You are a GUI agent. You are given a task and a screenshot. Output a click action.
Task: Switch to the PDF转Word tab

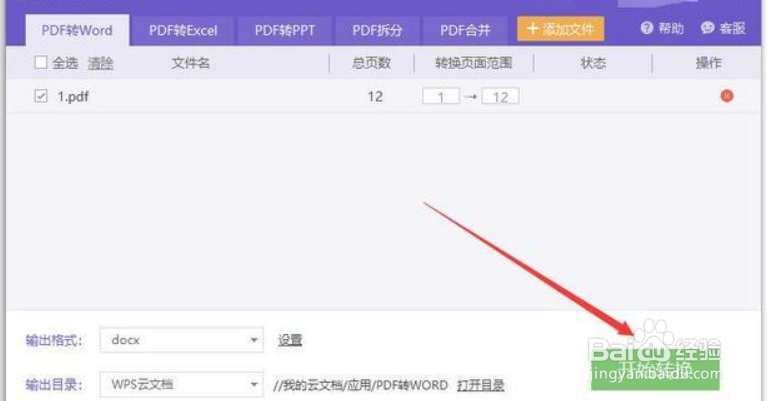(x=77, y=30)
